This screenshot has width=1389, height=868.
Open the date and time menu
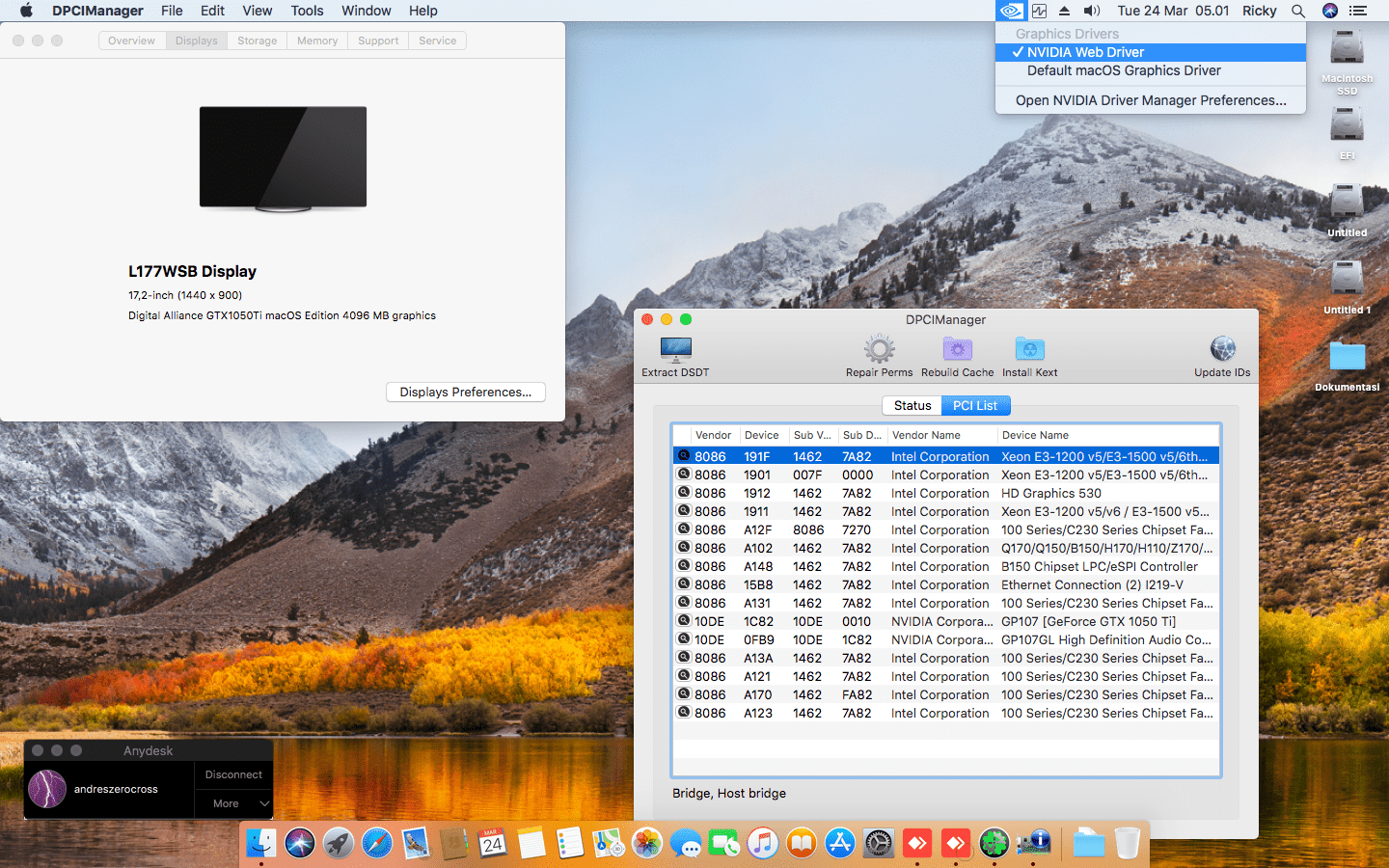pyautogui.click(x=1173, y=11)
